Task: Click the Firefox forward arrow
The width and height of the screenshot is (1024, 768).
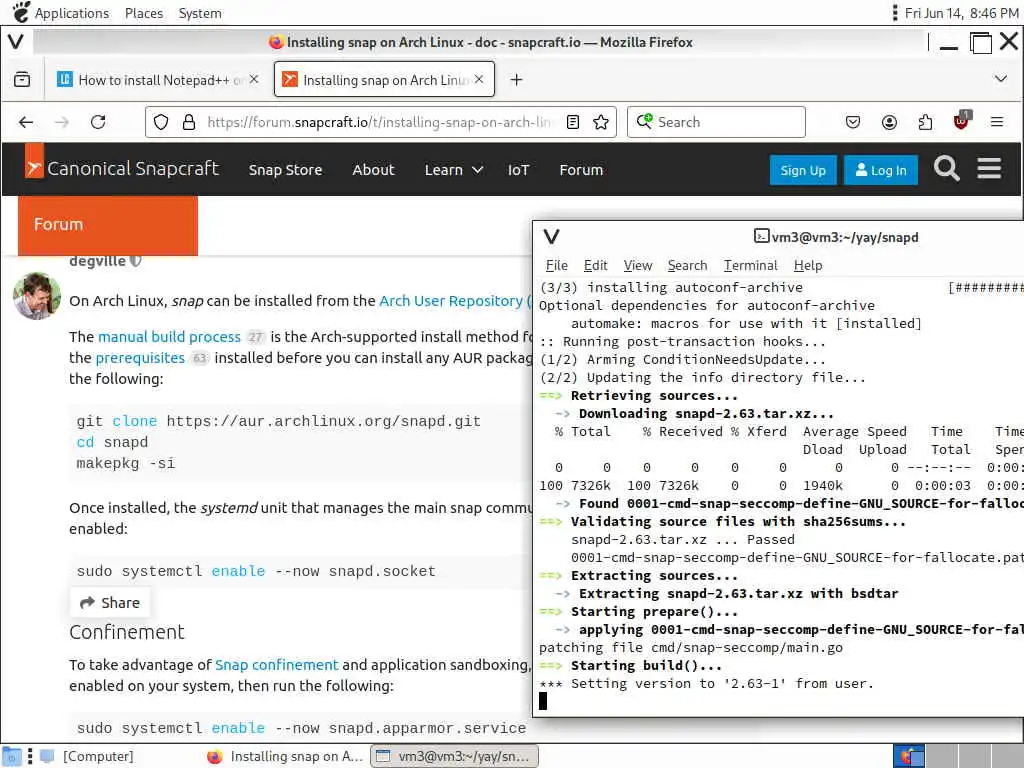Action: (62, 122)
